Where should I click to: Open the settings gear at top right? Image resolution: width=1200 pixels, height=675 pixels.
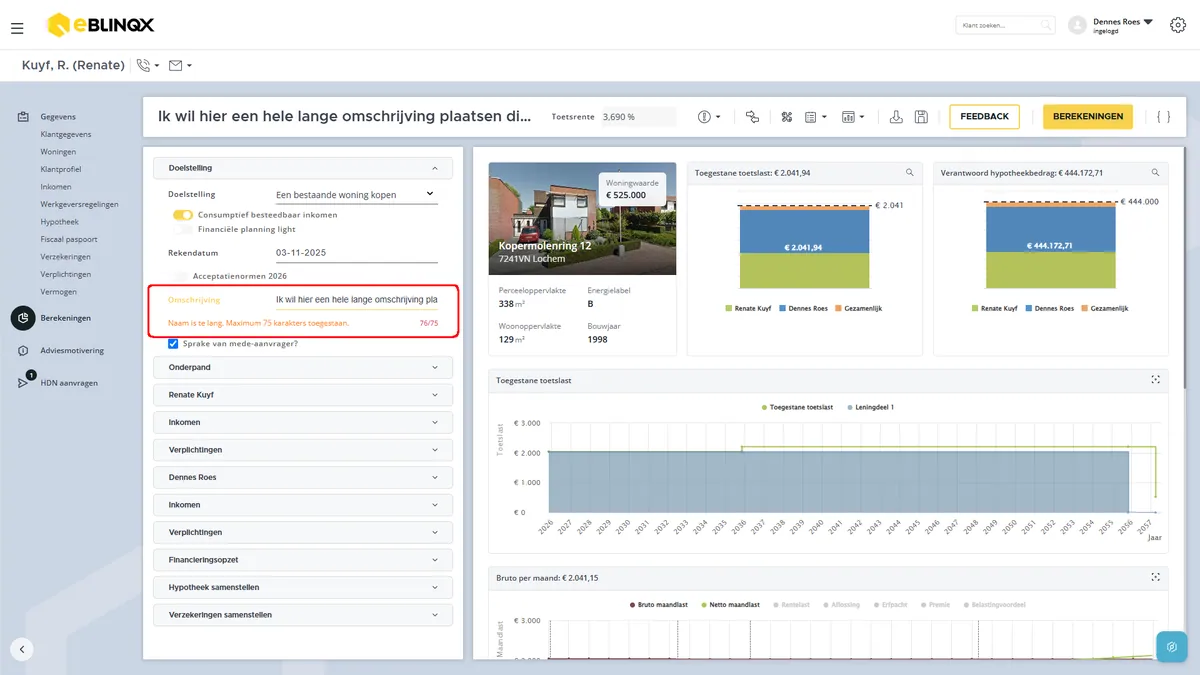1178,25
